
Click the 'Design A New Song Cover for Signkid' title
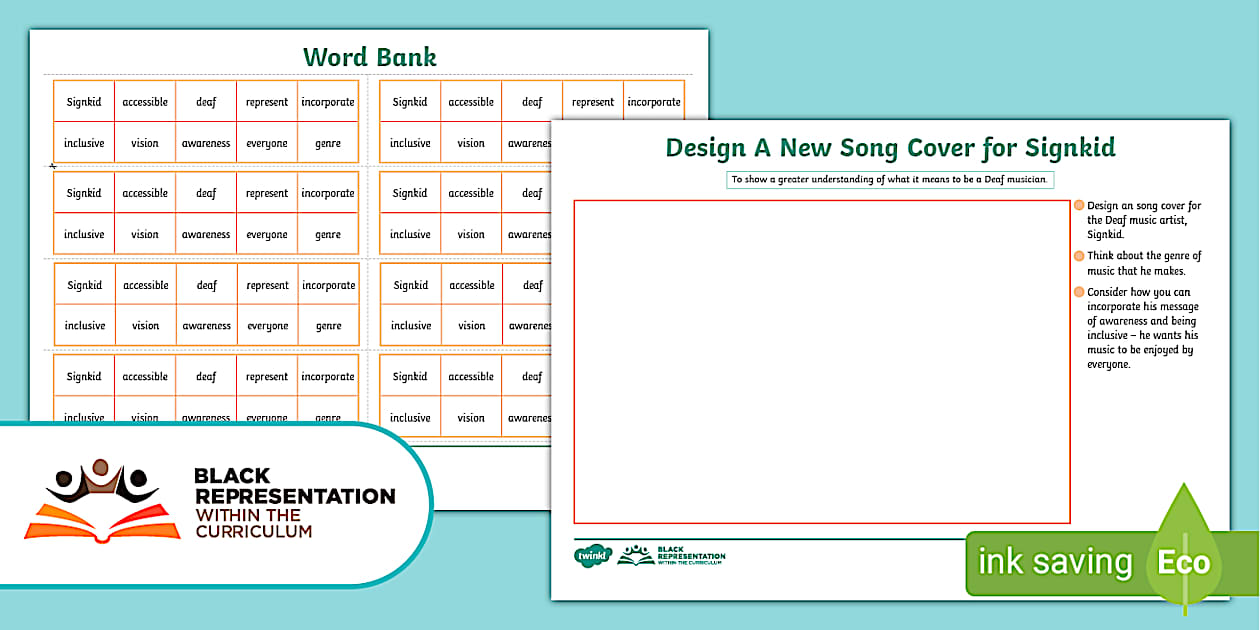pyautogui.click(x=890, y=148)
